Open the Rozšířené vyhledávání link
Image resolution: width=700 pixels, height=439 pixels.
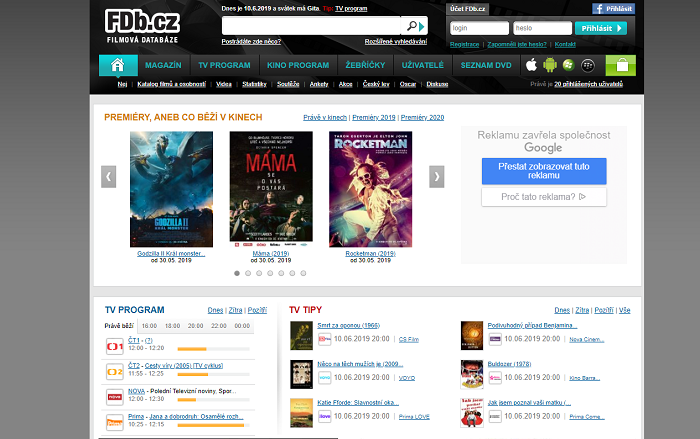point(395,41)
